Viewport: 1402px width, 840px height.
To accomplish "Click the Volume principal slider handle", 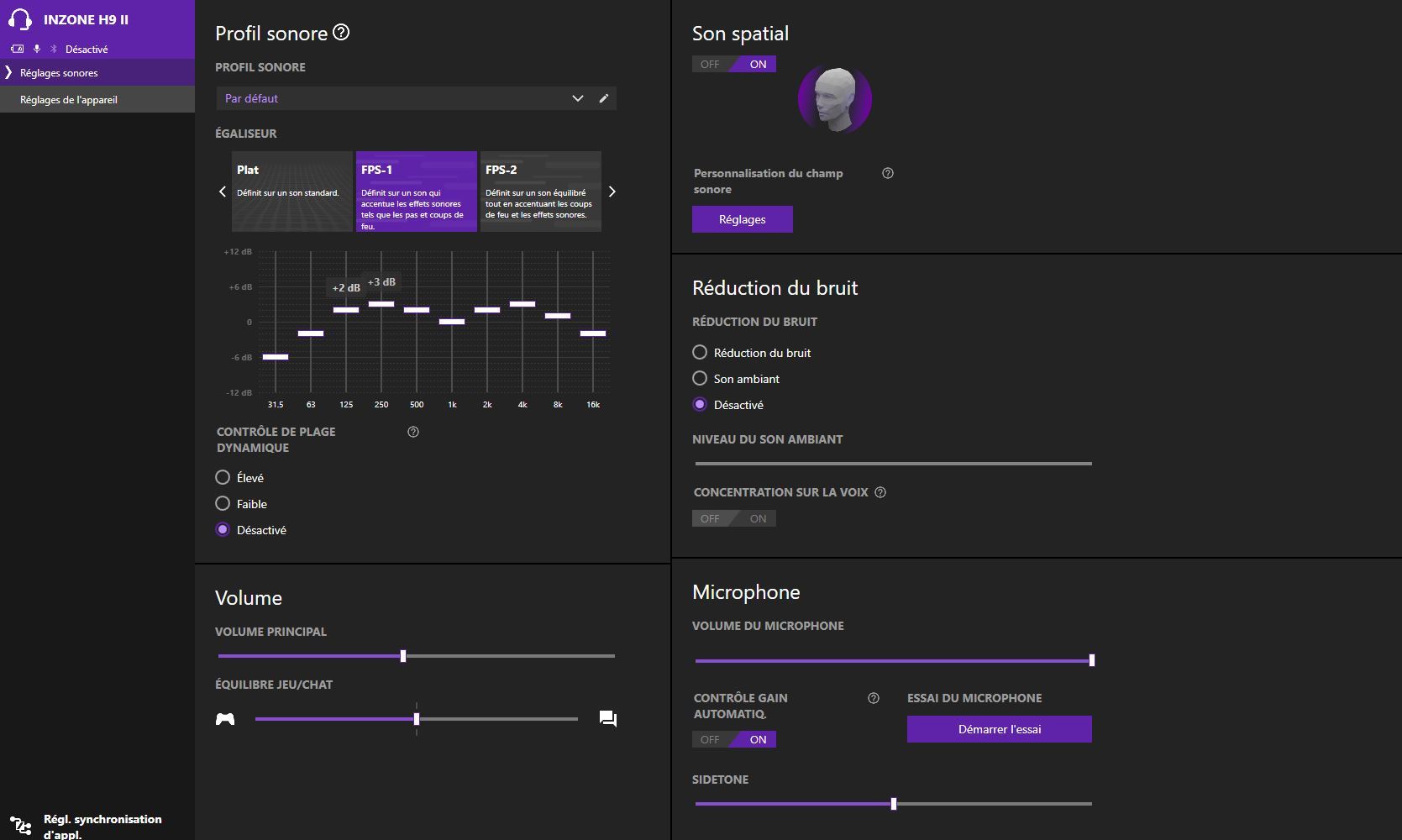I will (x=403, y=656).
